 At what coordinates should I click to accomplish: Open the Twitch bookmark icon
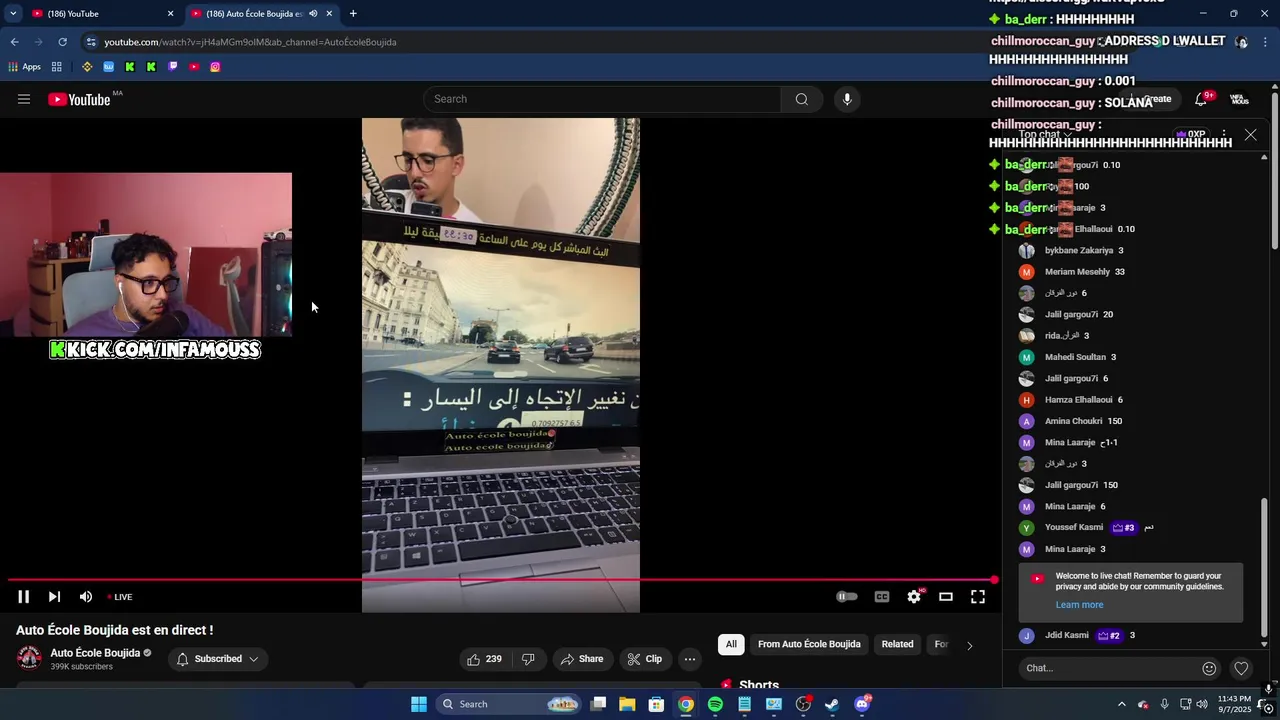(x=173, y=67)
